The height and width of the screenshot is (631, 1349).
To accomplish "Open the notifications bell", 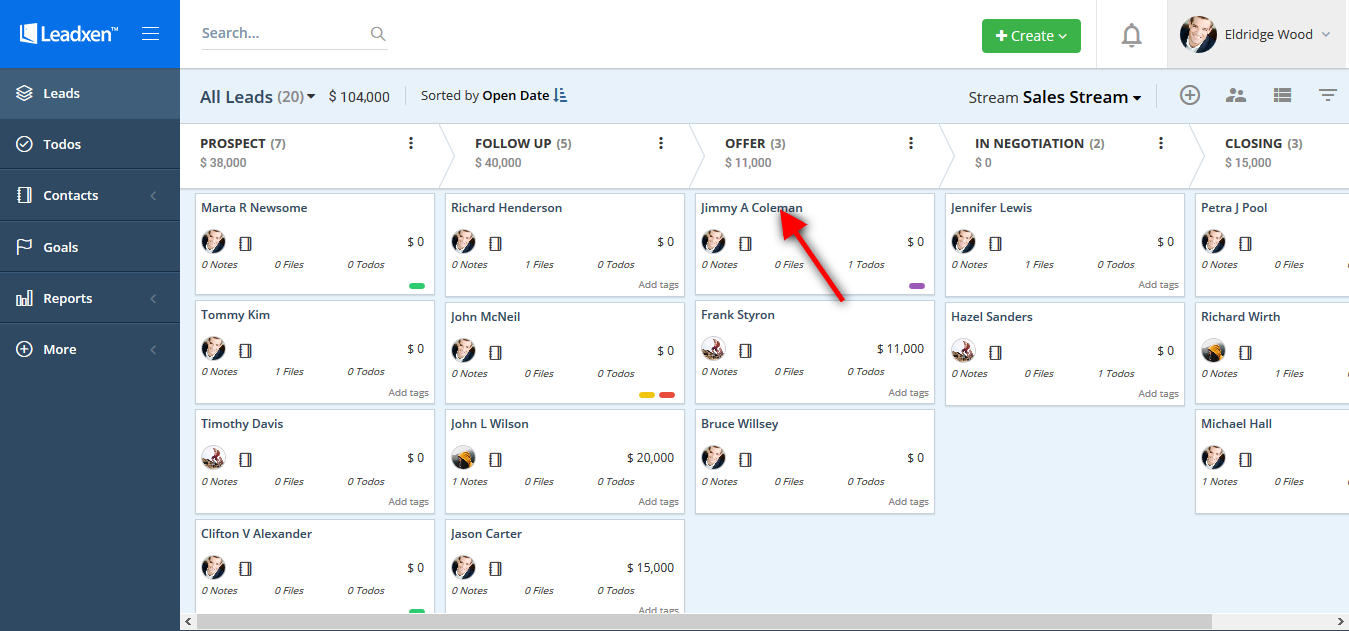I will [1131, 35].
